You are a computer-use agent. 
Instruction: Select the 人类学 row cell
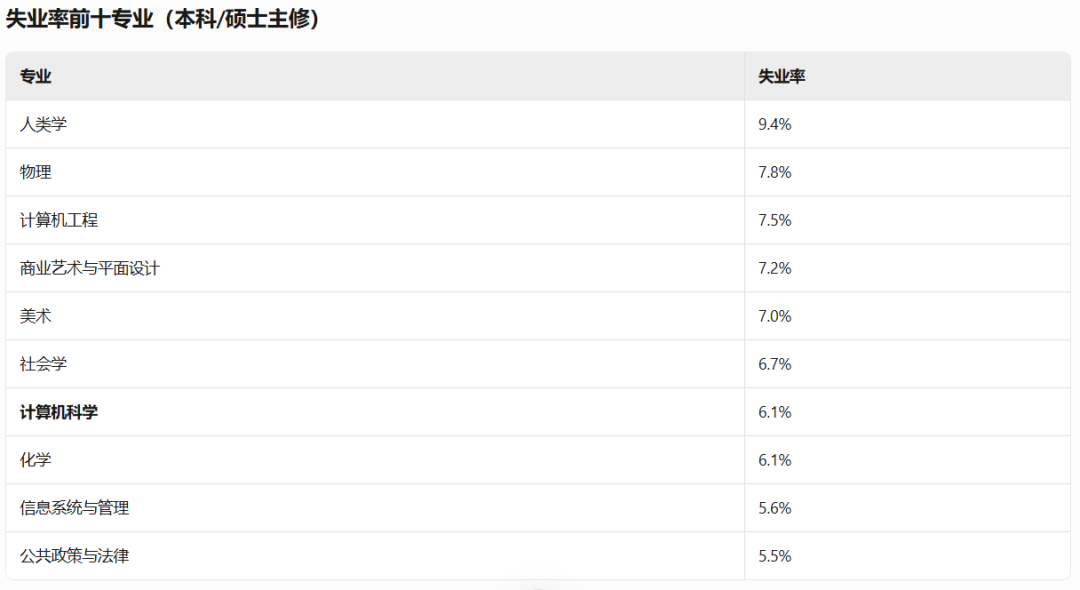tap(375, 124)
